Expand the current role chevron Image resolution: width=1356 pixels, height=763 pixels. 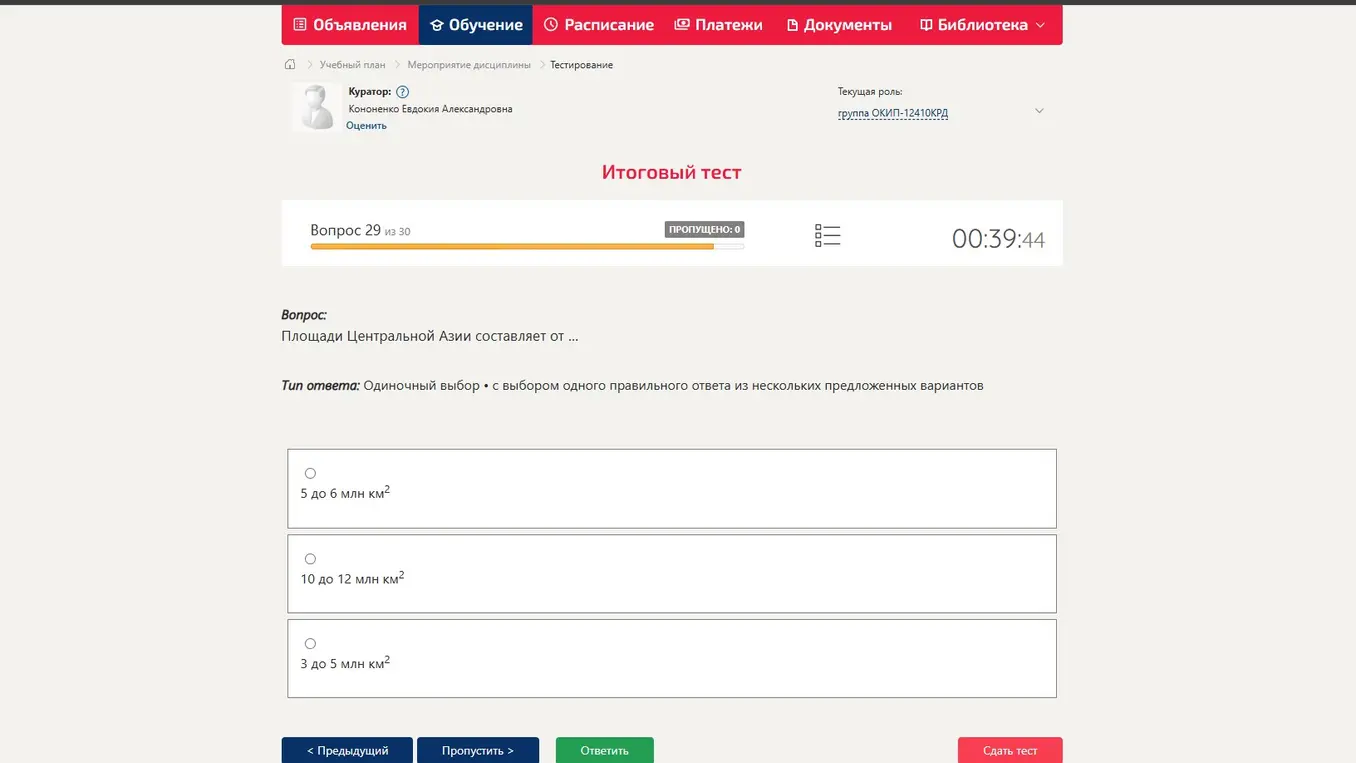tap(1039, 111)
